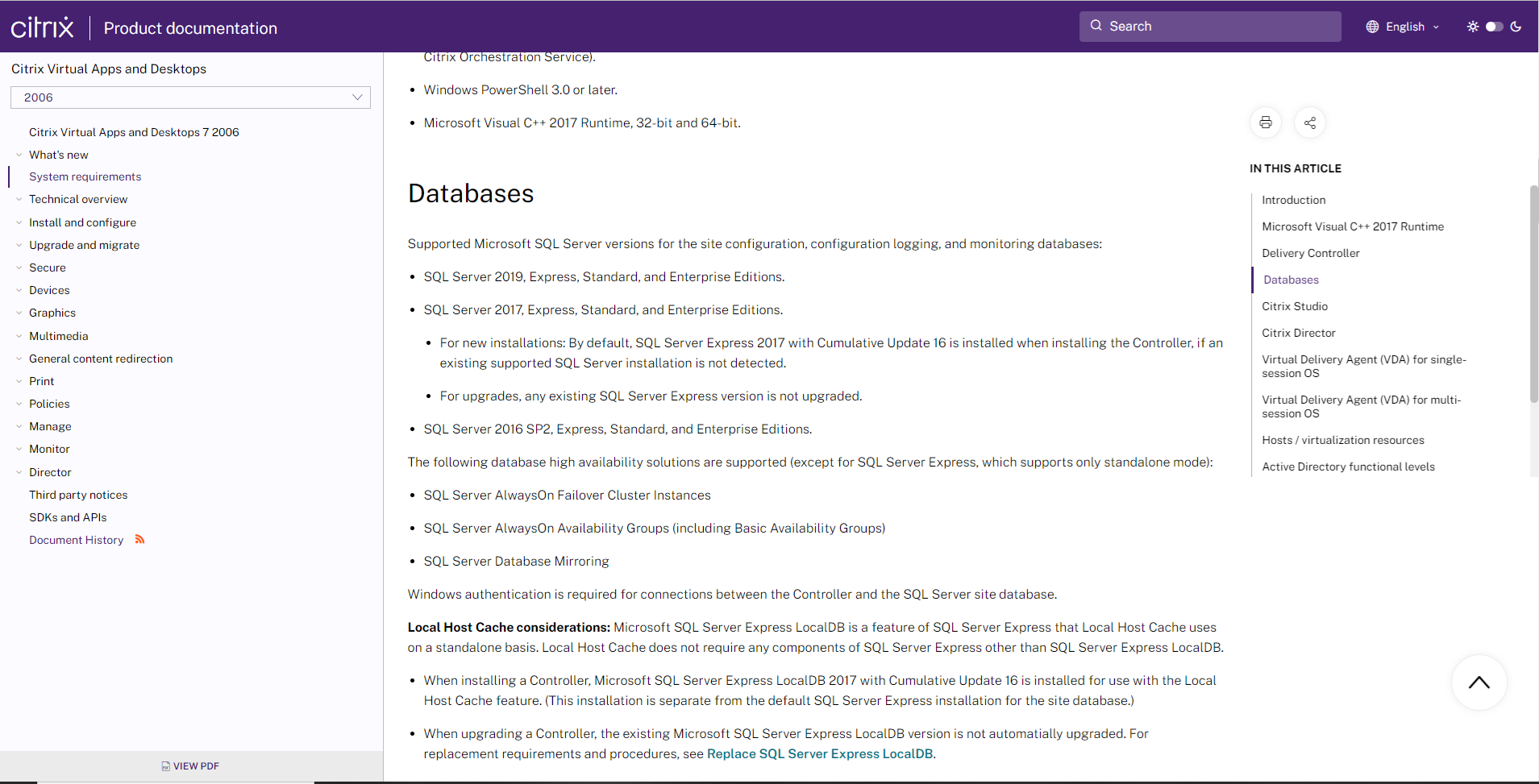
Task: Expand the Director section chevron
Action: (19, 472)
